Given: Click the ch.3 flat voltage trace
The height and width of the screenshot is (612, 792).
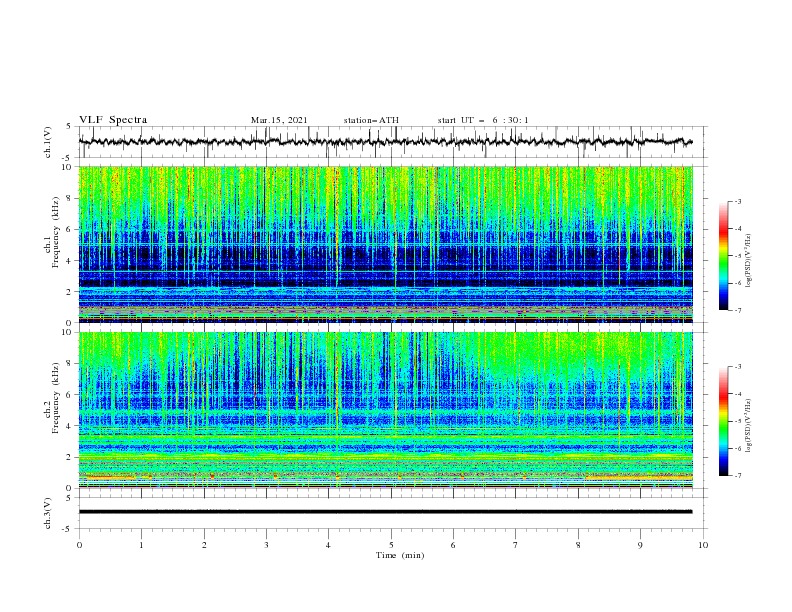Looking at the screenshot, I should click(385, 512).
